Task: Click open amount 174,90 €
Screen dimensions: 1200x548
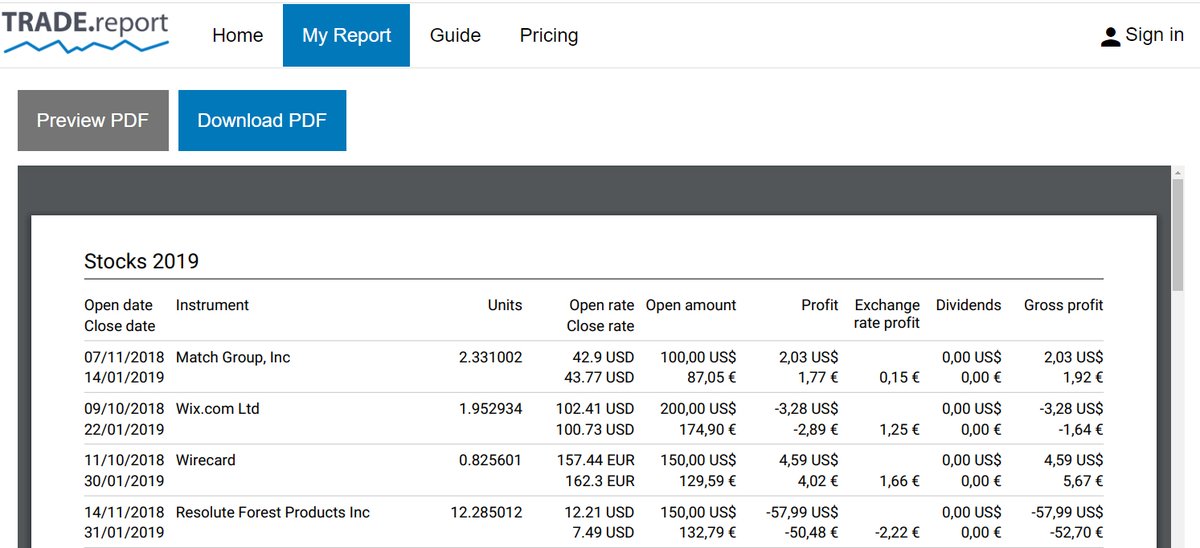Action: [707, 429]
